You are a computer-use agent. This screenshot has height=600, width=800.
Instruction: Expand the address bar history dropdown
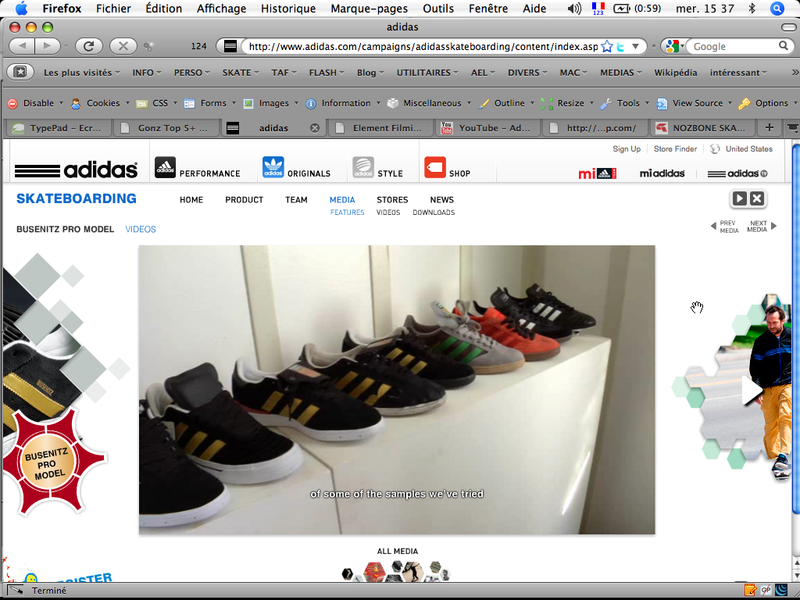pos(636,46)
